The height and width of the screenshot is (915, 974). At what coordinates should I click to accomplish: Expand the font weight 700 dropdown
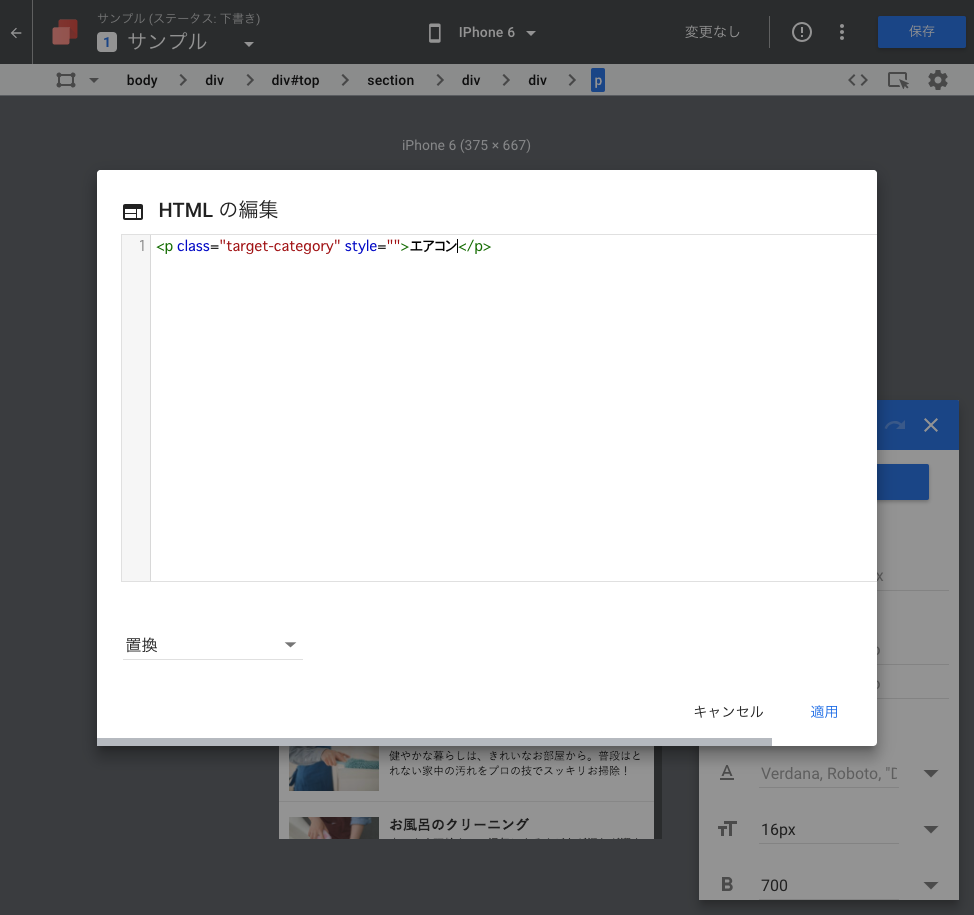point(930,884)
